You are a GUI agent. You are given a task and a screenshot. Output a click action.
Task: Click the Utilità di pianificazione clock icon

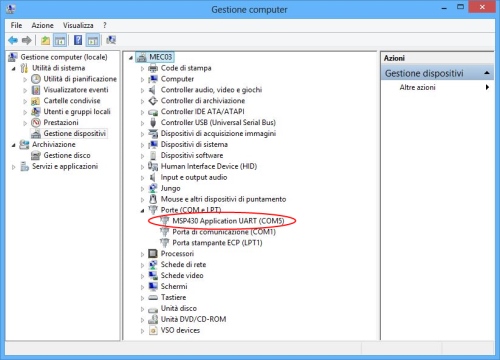36,79
